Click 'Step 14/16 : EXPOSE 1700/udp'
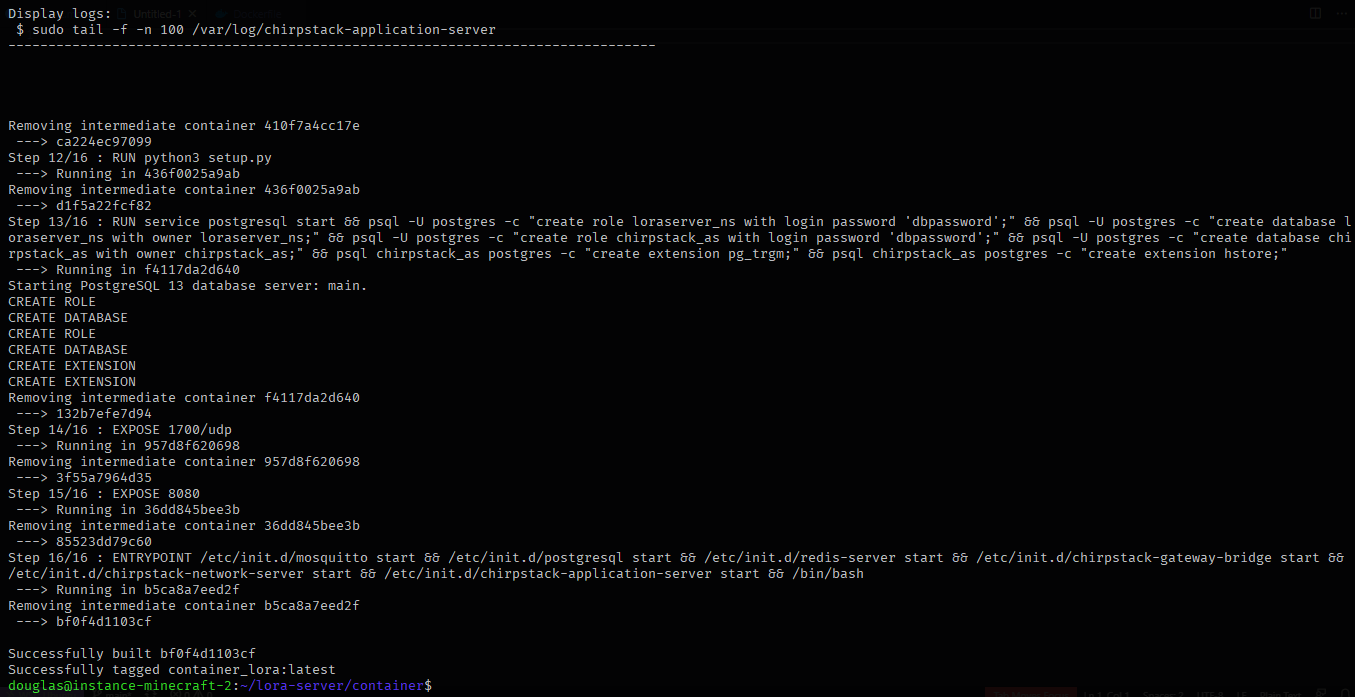The height and width of the screenshot is (697, 1355). pos(120,430)
